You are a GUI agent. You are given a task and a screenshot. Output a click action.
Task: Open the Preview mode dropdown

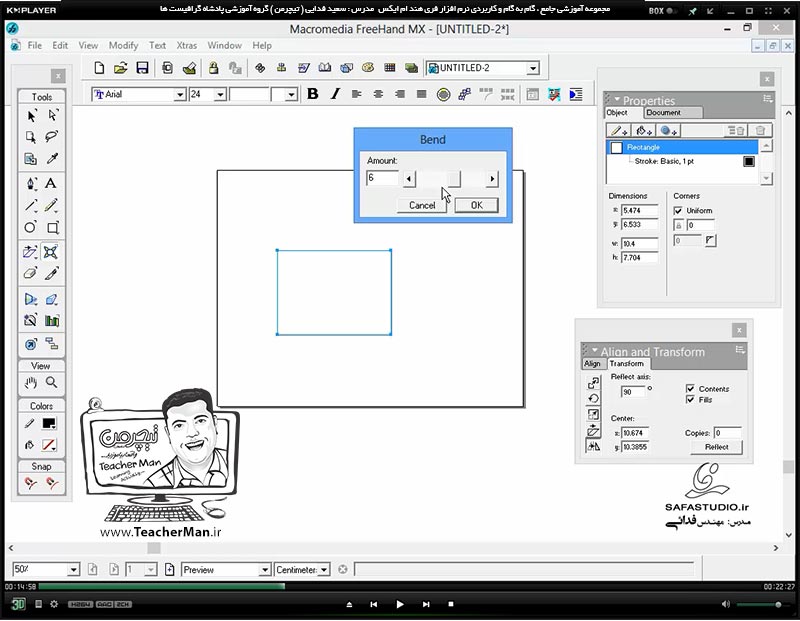[x=264, y=569]
